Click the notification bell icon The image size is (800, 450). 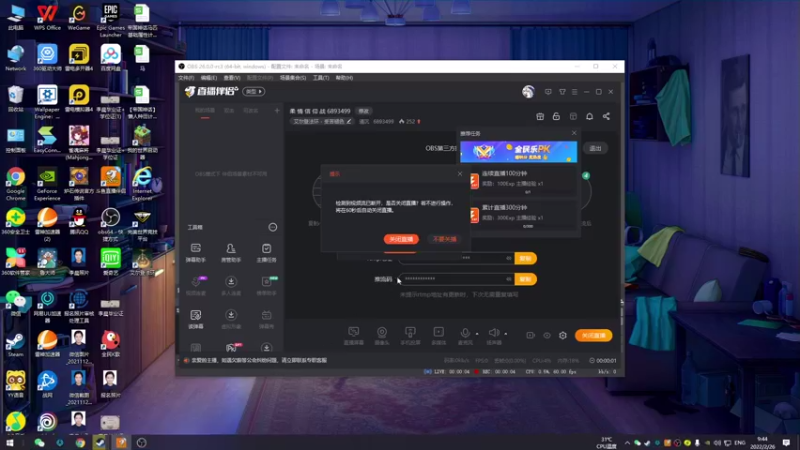pyautogui.click(x=589, y=116)
